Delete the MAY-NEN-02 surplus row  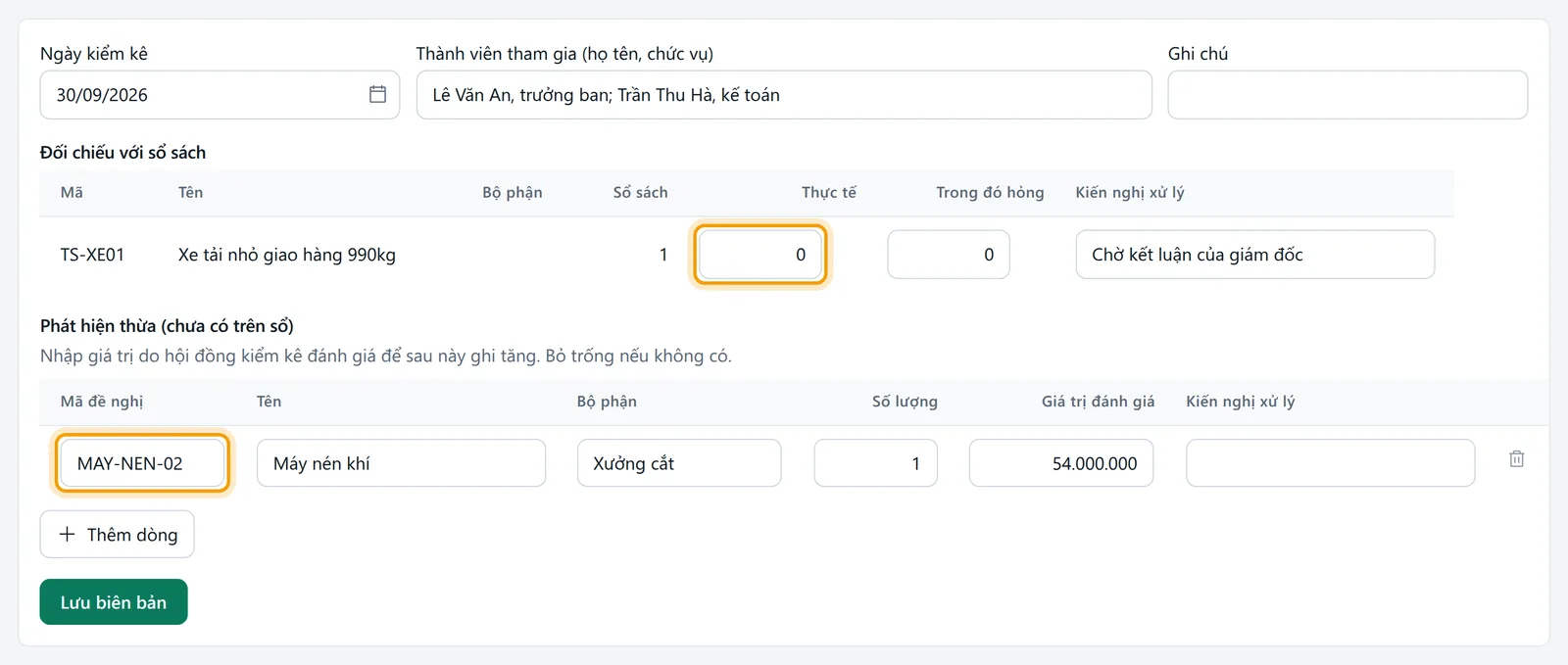coord(1516,458)
